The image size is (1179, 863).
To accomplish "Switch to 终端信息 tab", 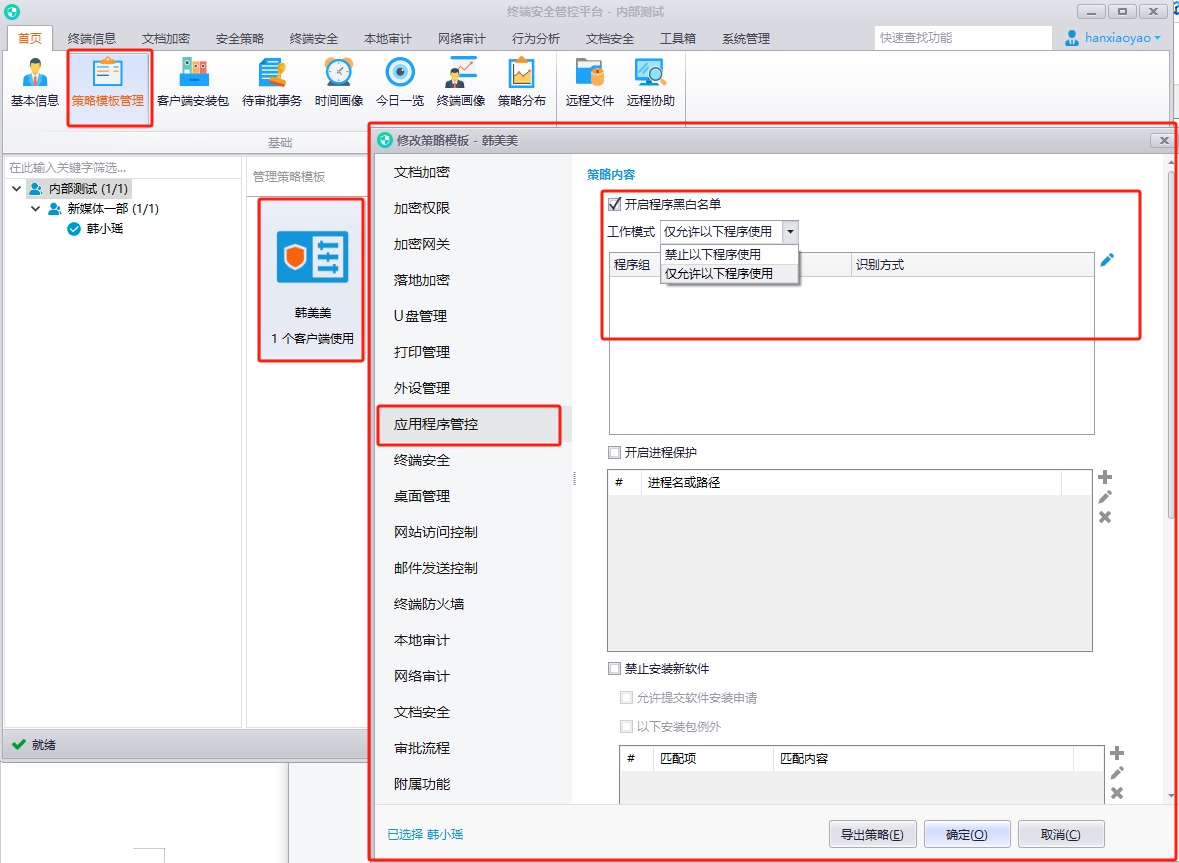I will pos(92,38).
